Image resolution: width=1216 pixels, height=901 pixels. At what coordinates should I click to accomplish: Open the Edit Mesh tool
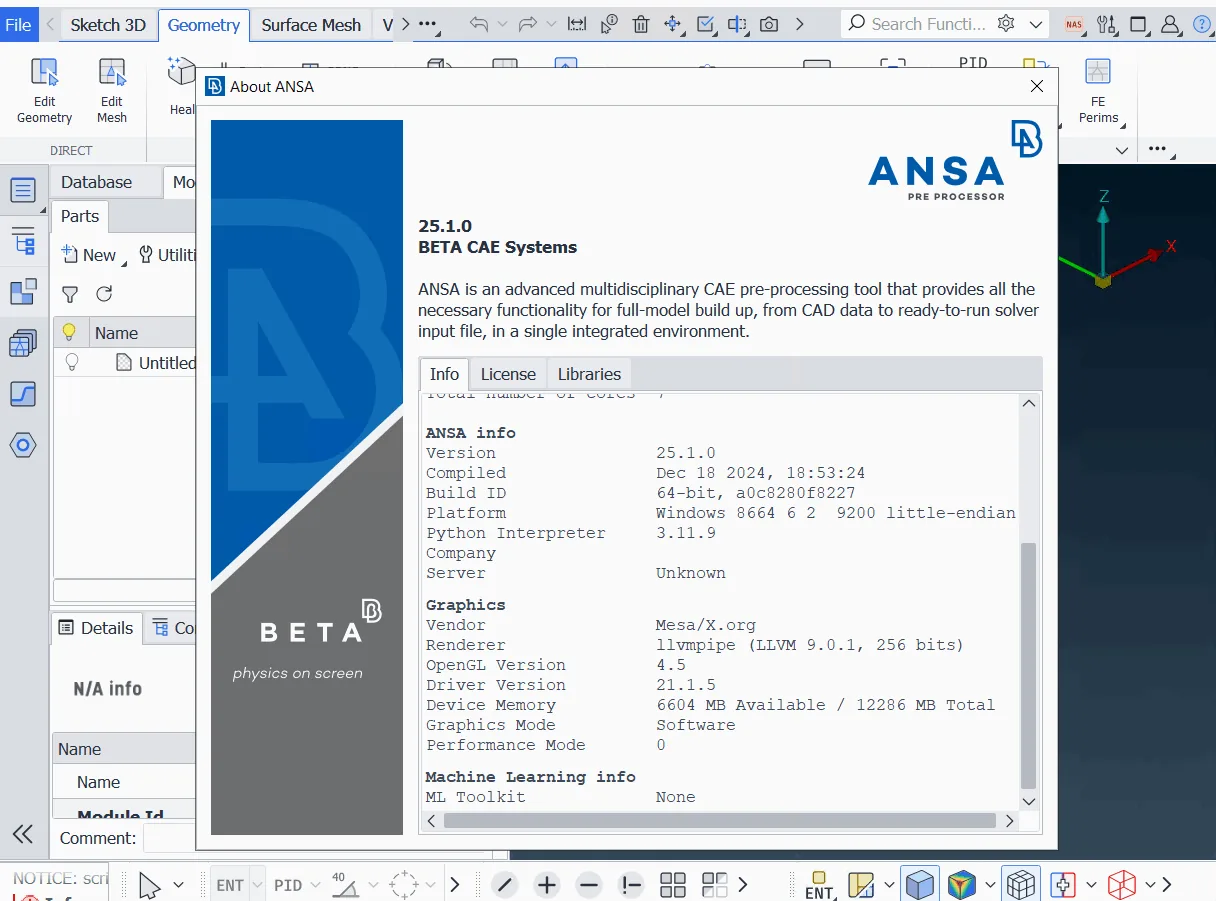point(112,91)
